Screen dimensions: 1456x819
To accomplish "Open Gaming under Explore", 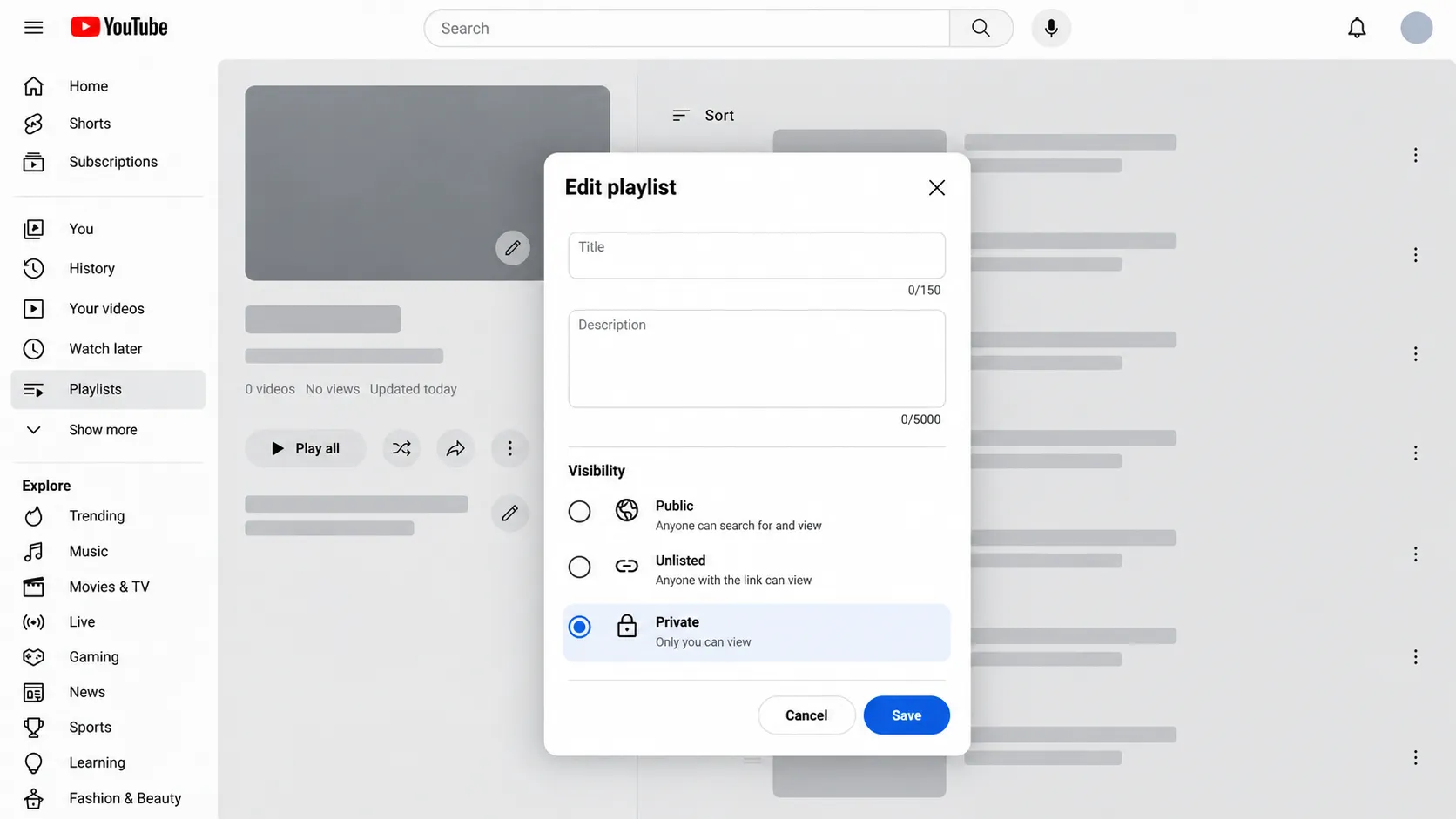I will point(108,657).
